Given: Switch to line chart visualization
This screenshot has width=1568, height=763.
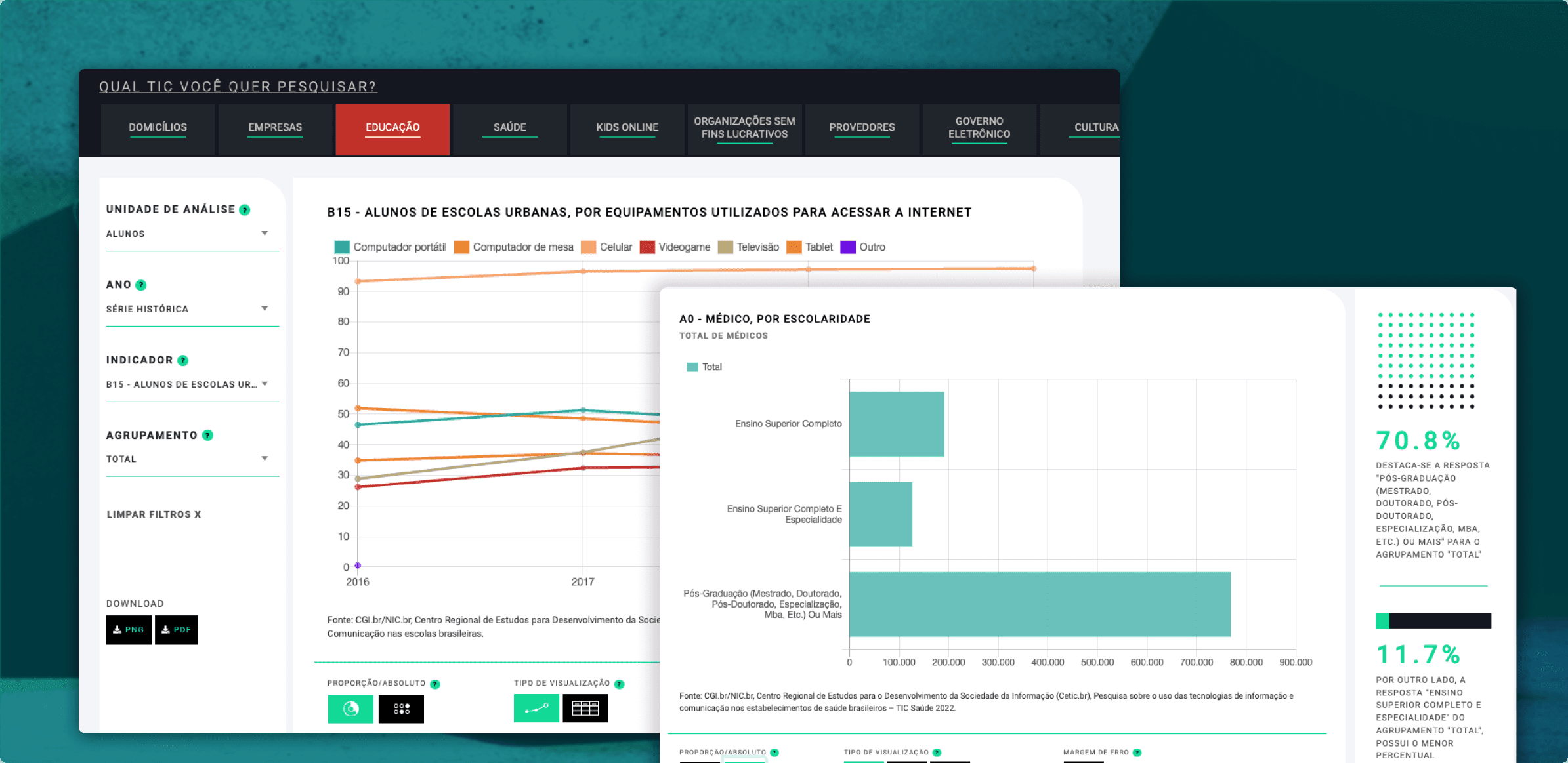Looking at the screenshot, I should 536,709.
